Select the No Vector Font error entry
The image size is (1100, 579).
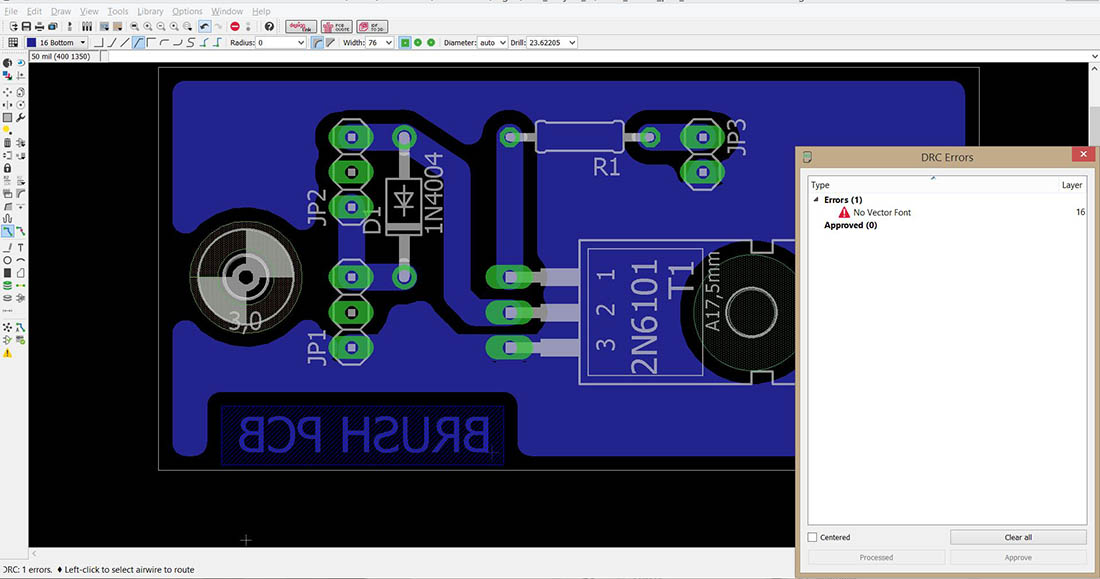point(881,213)
